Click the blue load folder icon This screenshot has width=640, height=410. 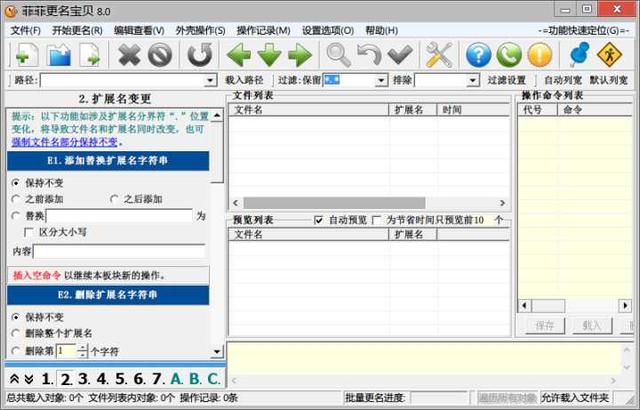(x=59, y=55)
